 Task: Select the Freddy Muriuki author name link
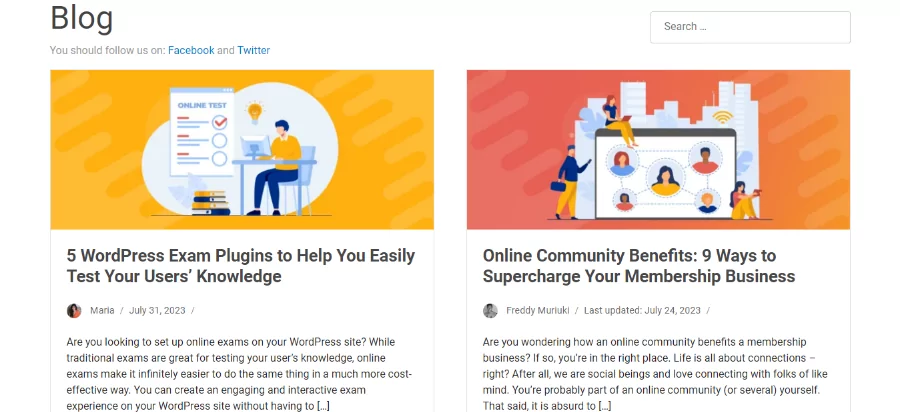click(x=538, y=310)
